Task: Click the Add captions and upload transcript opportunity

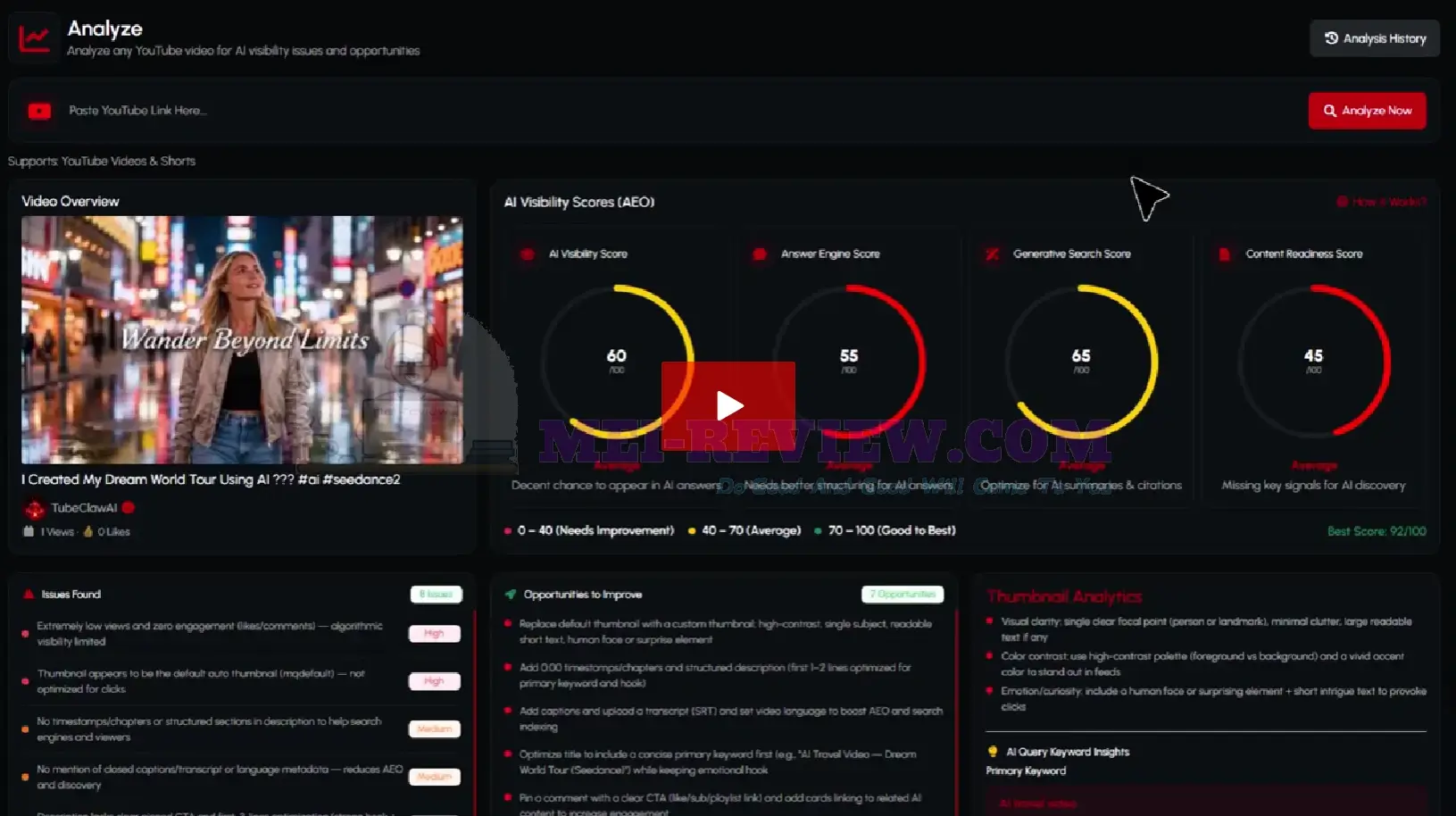Action: coord(731,719)
